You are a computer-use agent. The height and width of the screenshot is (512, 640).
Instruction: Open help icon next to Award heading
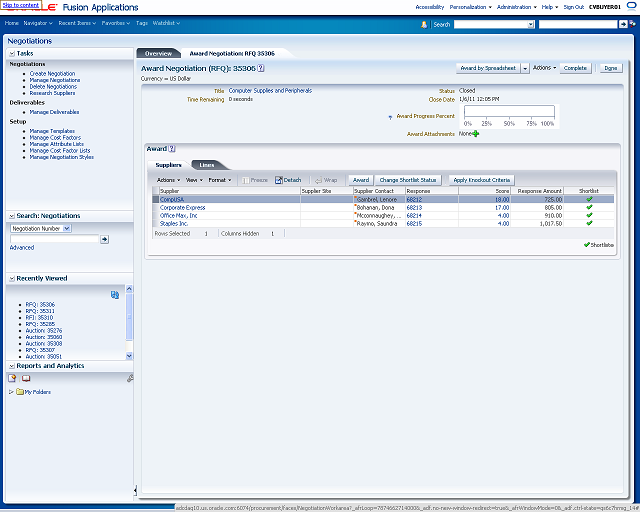(172, 149)
